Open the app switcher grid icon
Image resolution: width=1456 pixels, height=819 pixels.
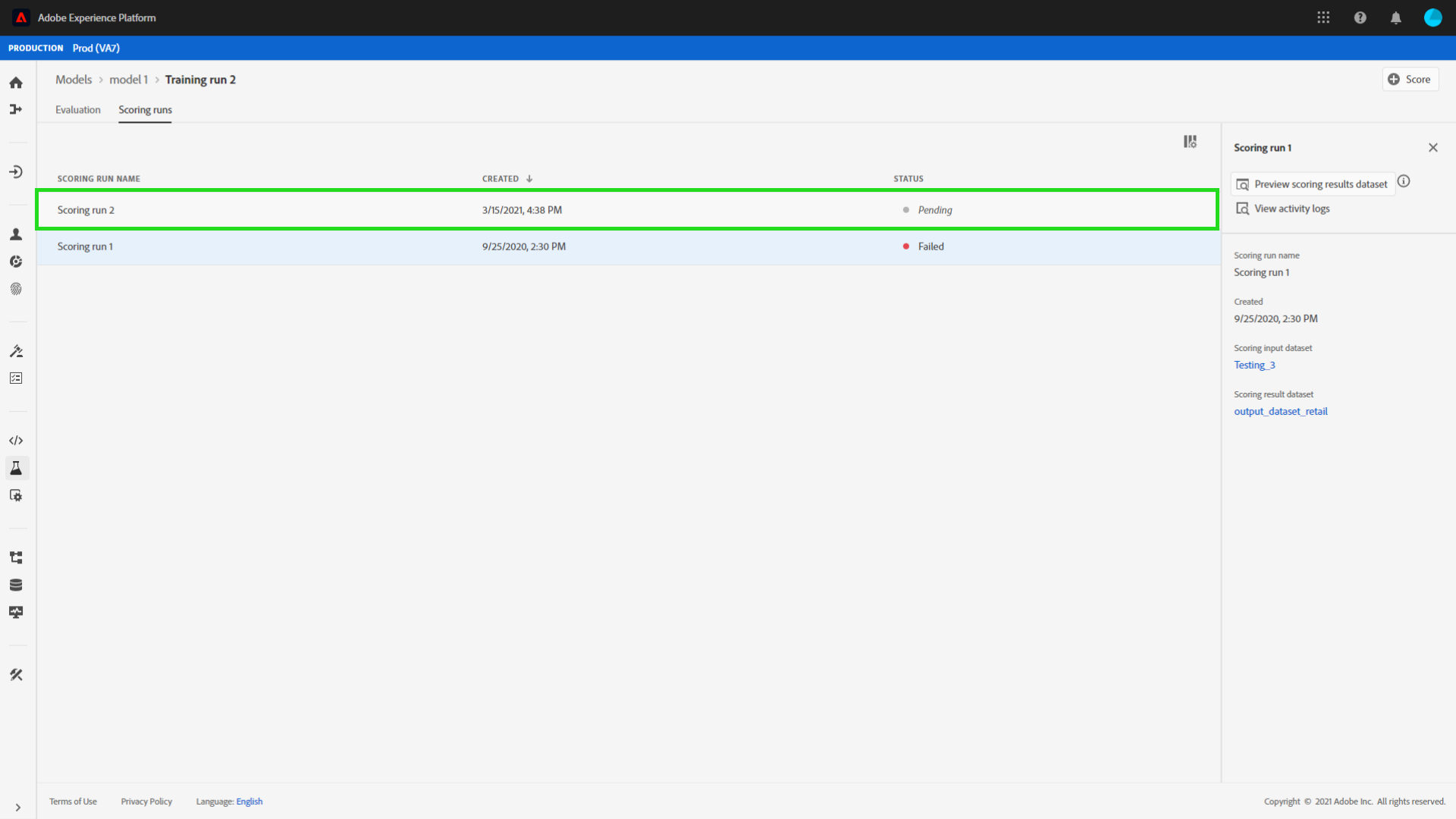tap(1323, 17)
